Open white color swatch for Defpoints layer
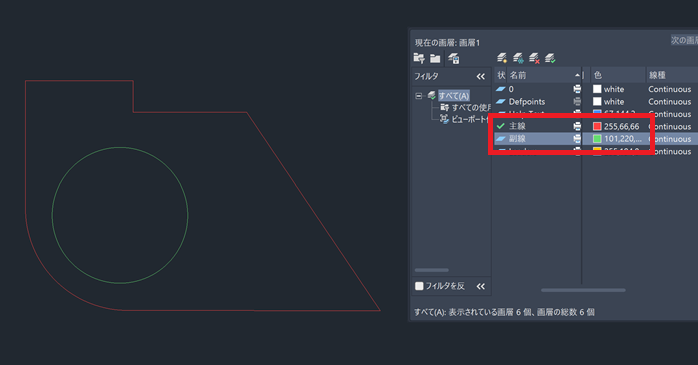The image size is (698, 365). point(597,101)
